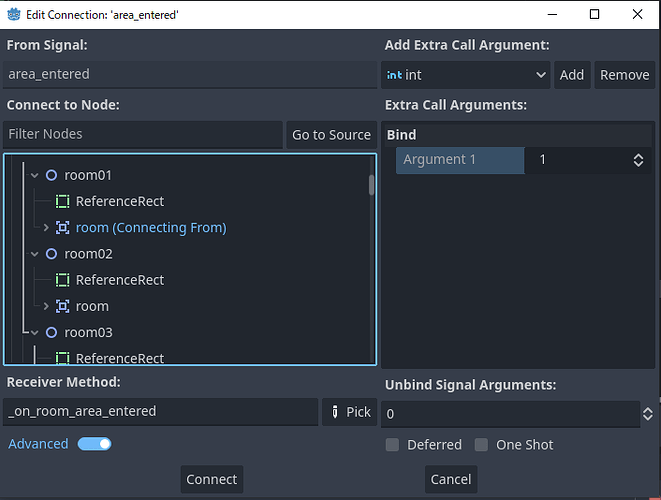Image resolution: width=661 pixels, height=500 pixels.
Task: Select the room02 node row
Action: [190, 254]
